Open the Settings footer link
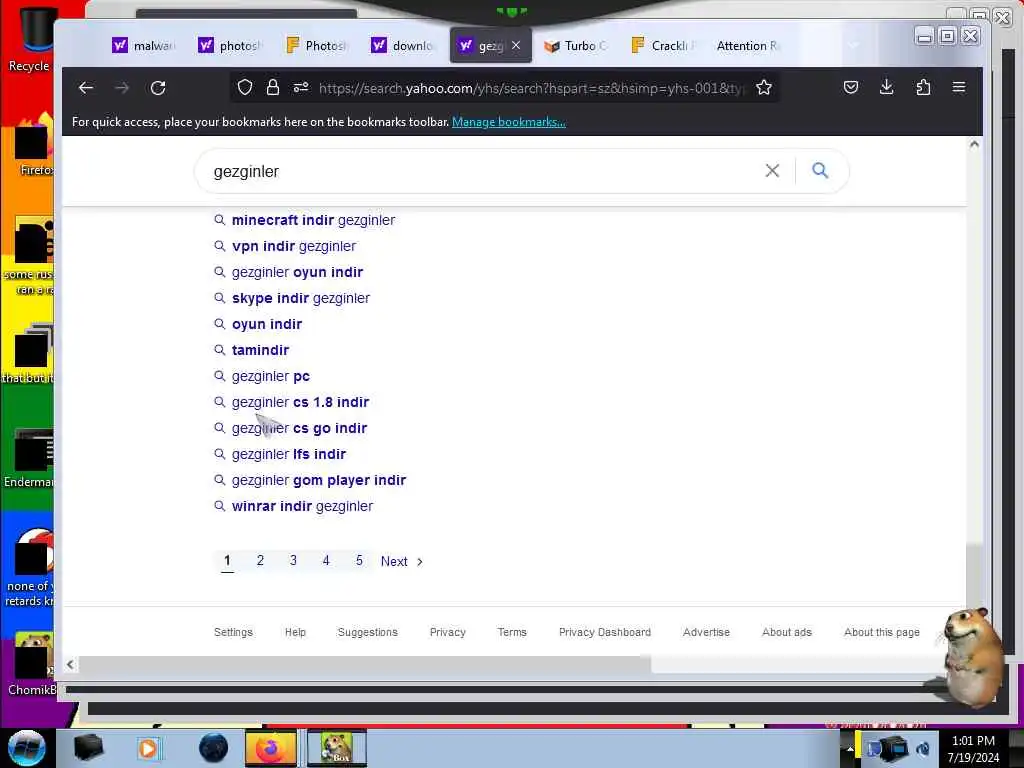 click(233, 632)
